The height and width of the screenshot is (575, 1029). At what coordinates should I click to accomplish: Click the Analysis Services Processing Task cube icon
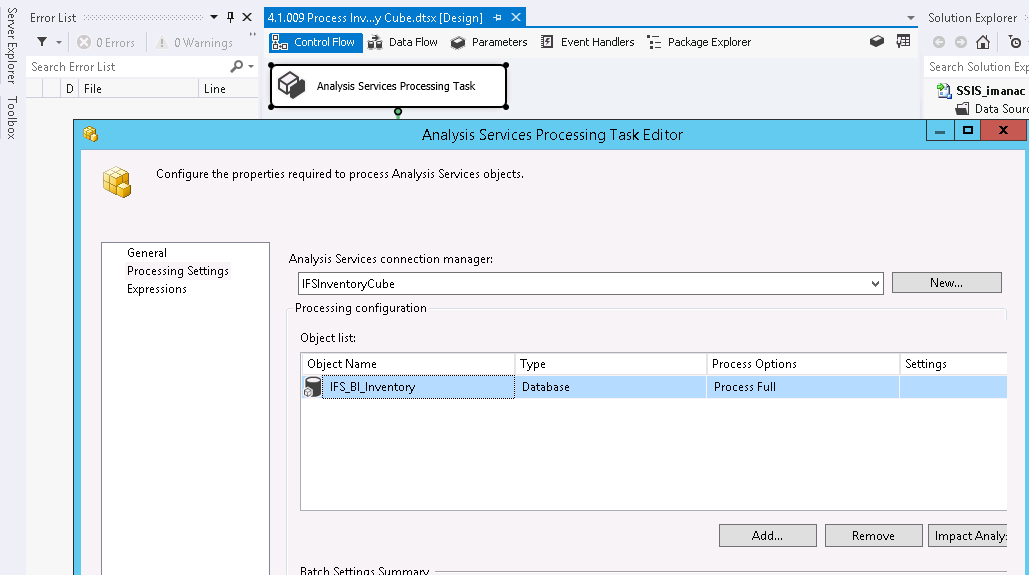coord(291,86)
